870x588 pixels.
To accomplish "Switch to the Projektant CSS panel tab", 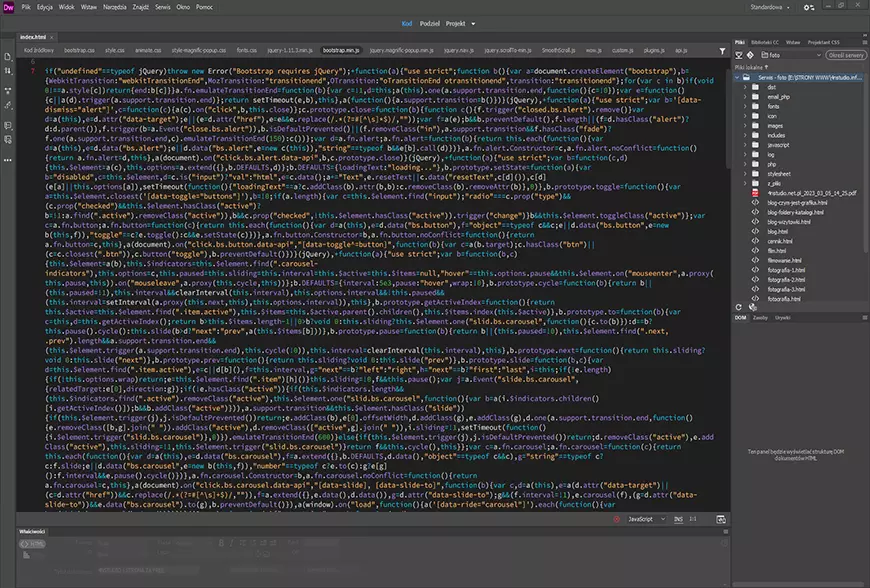I will (x=823, y=42).
